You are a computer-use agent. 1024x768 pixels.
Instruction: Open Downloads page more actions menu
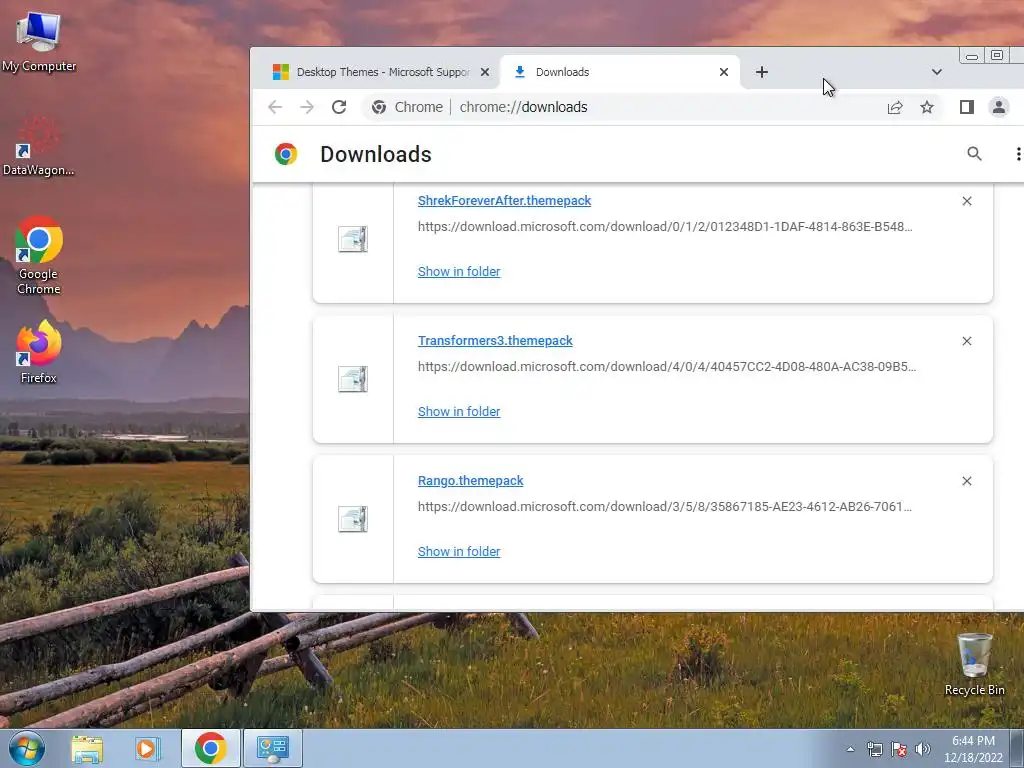pyautogui.click(x=1017, y=154)
